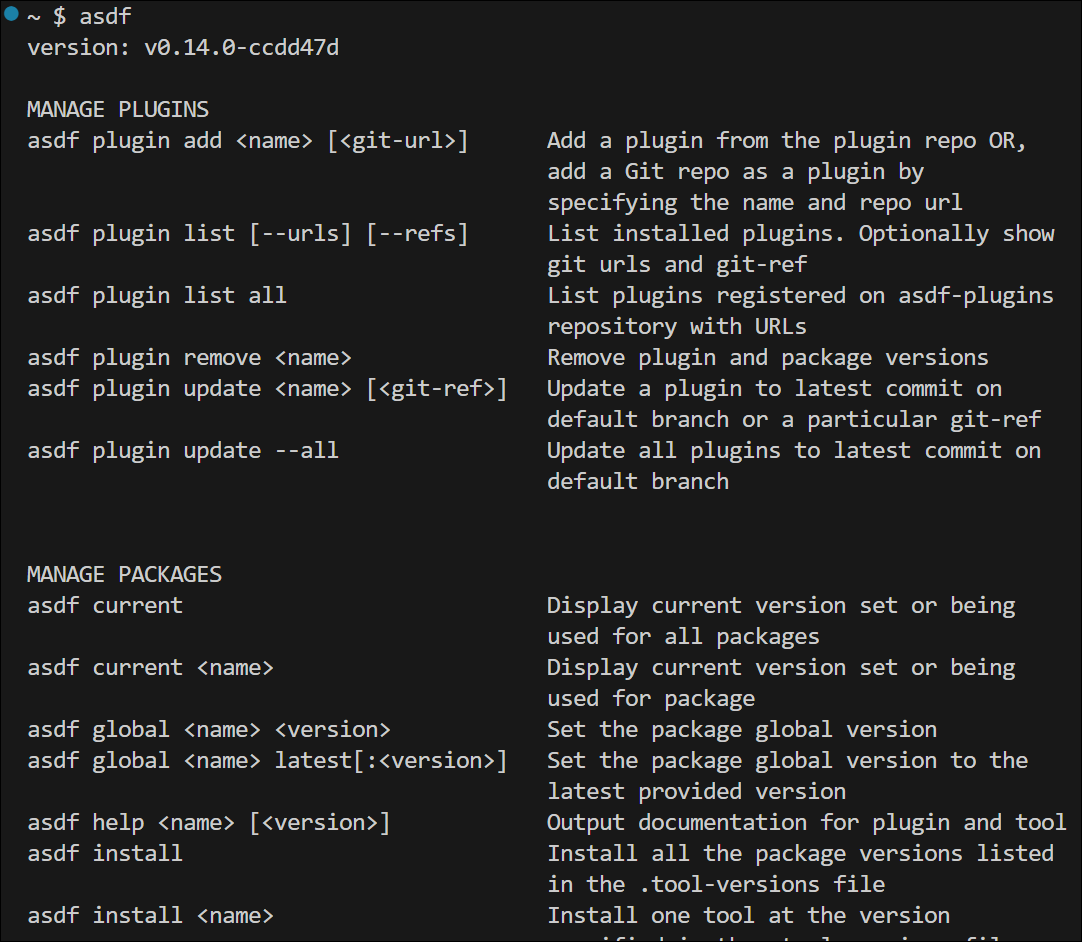The width and height of the screenshot is (1082, 942).
Task: Click the version v0.14.0-ccdd47d text
Action: click(183, 47)
